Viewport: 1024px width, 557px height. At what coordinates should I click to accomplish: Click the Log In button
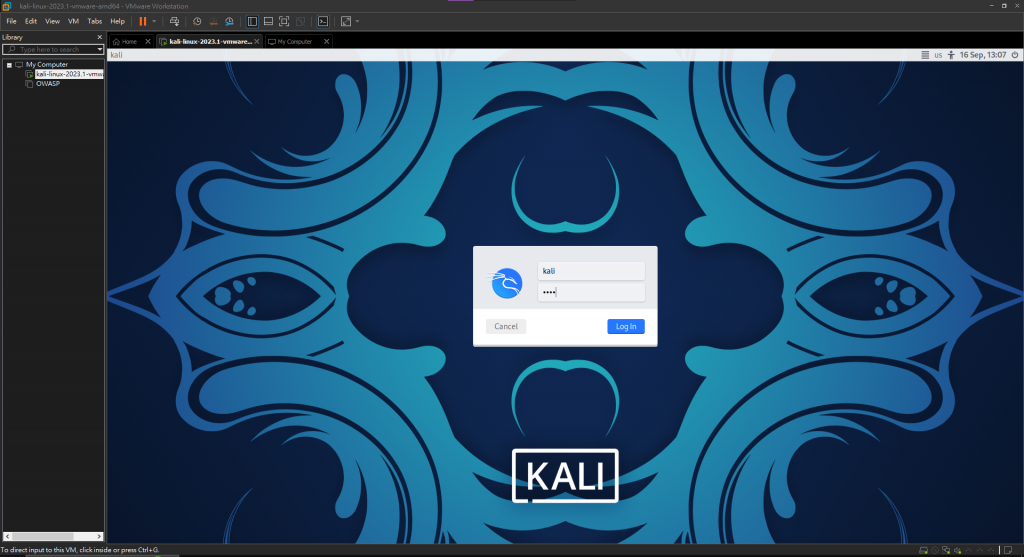tap(626, 326)
